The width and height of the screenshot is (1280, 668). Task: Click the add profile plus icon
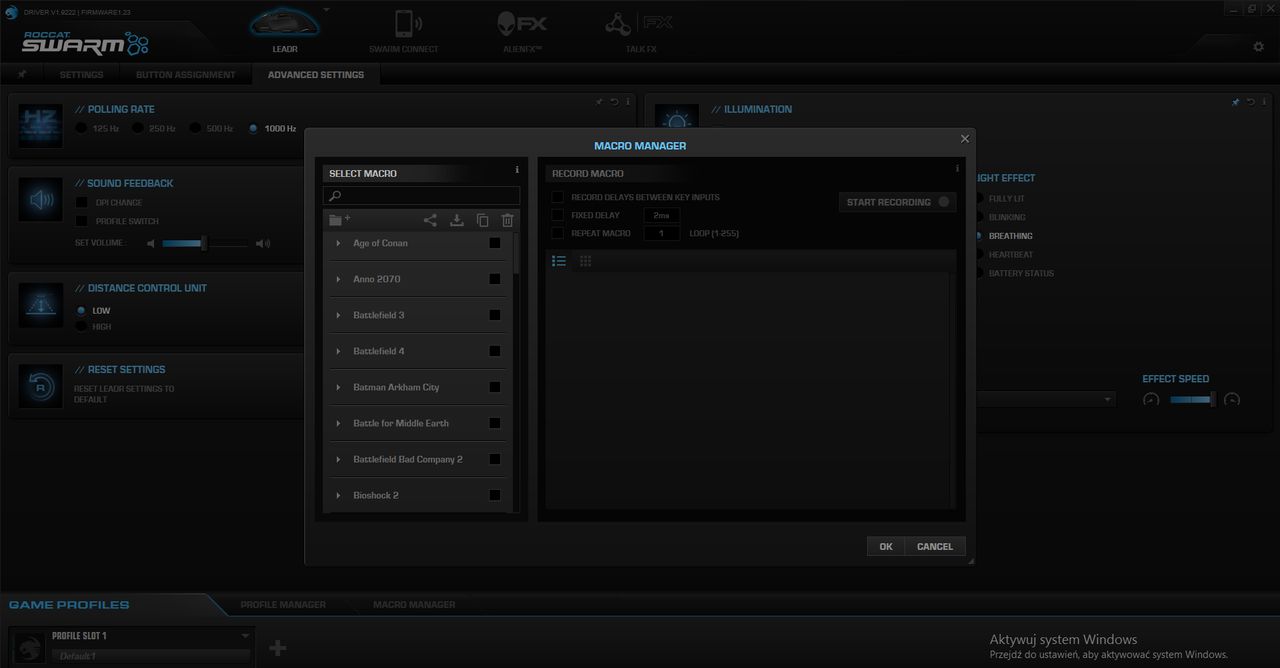(x=278, y=648)
